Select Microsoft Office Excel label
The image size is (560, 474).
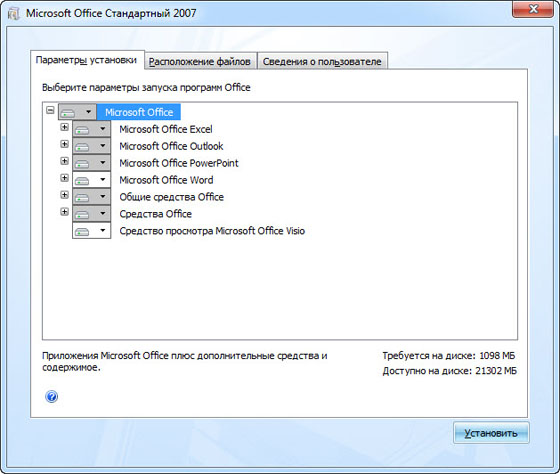tap(166, 129)
